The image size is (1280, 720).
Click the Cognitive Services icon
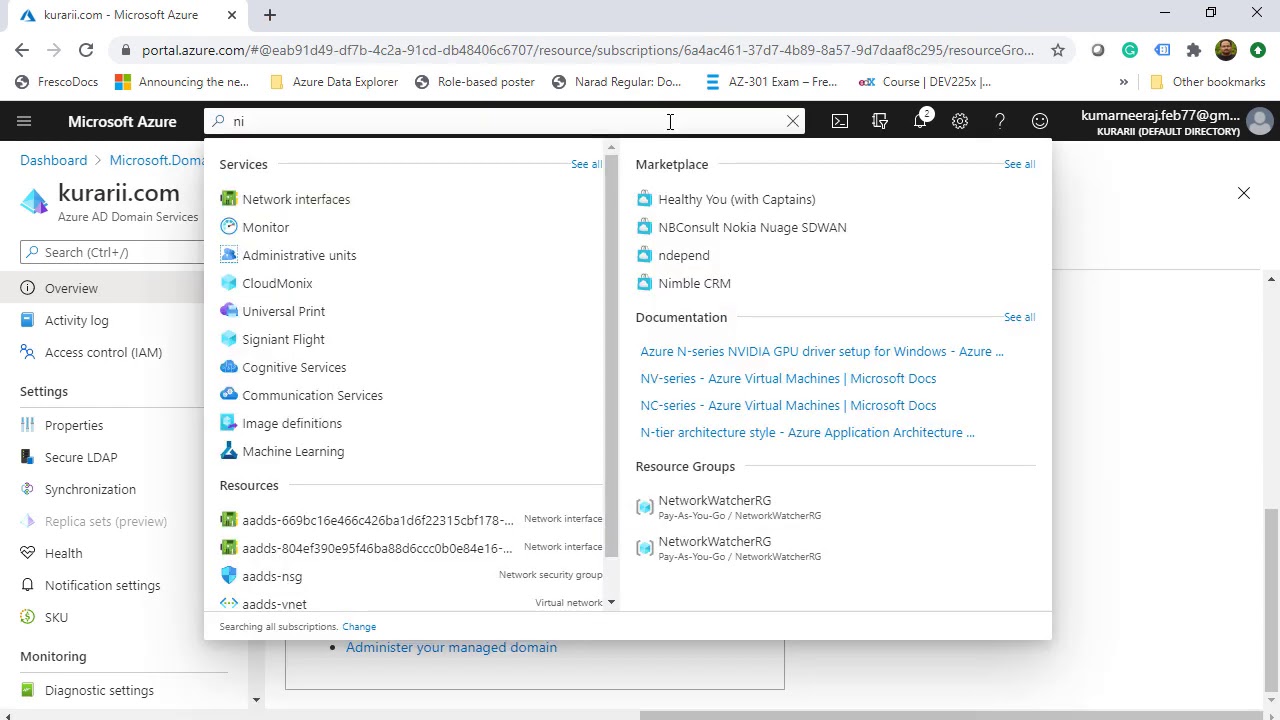(x=229, y=367)
